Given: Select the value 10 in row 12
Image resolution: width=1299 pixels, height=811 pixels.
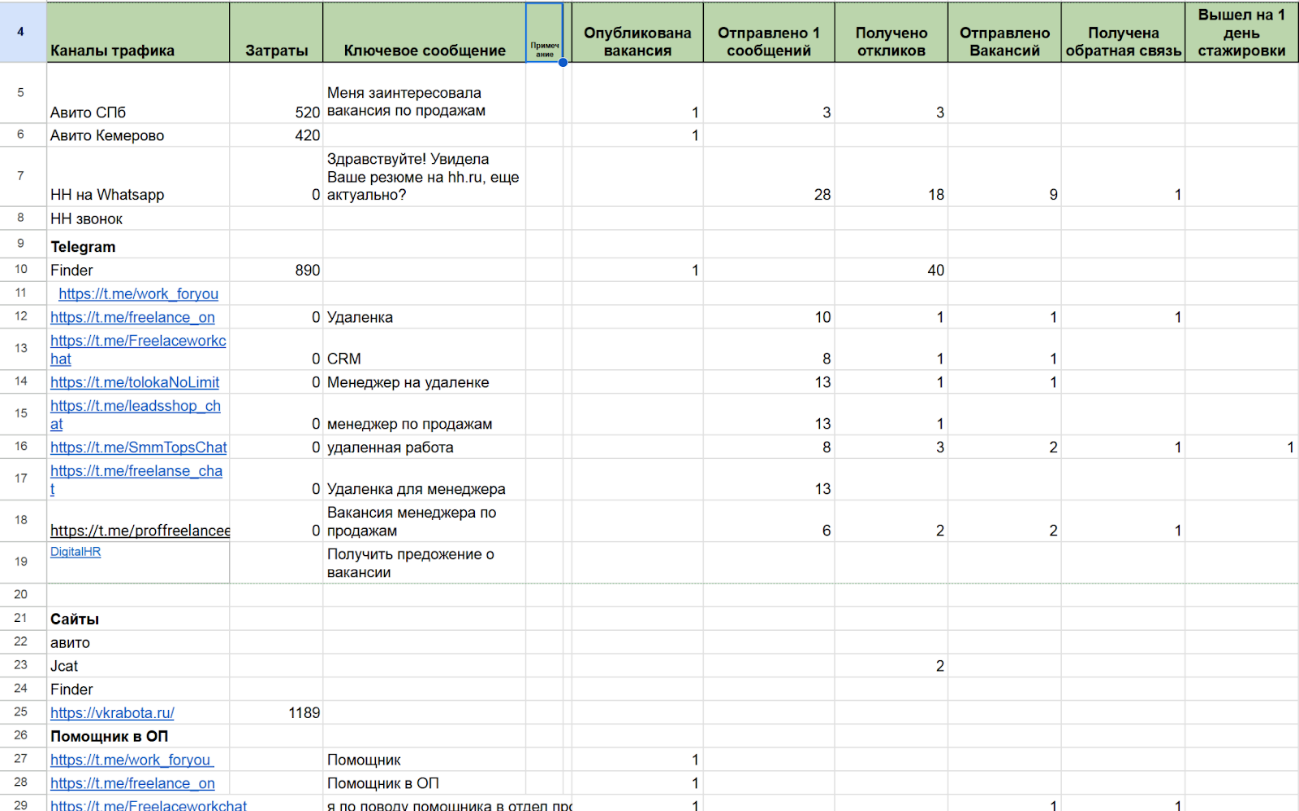Looking at the screenshot, I should (769, 317).
